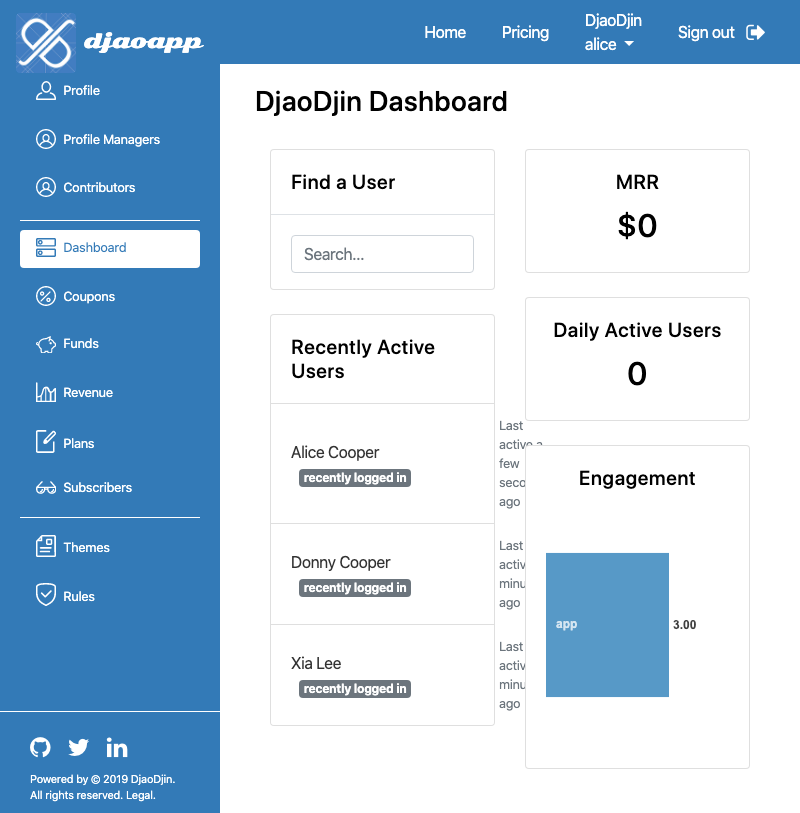Click the Profile label in sidebar
Viewport: 800px width, 813px height.
[81, 90]
